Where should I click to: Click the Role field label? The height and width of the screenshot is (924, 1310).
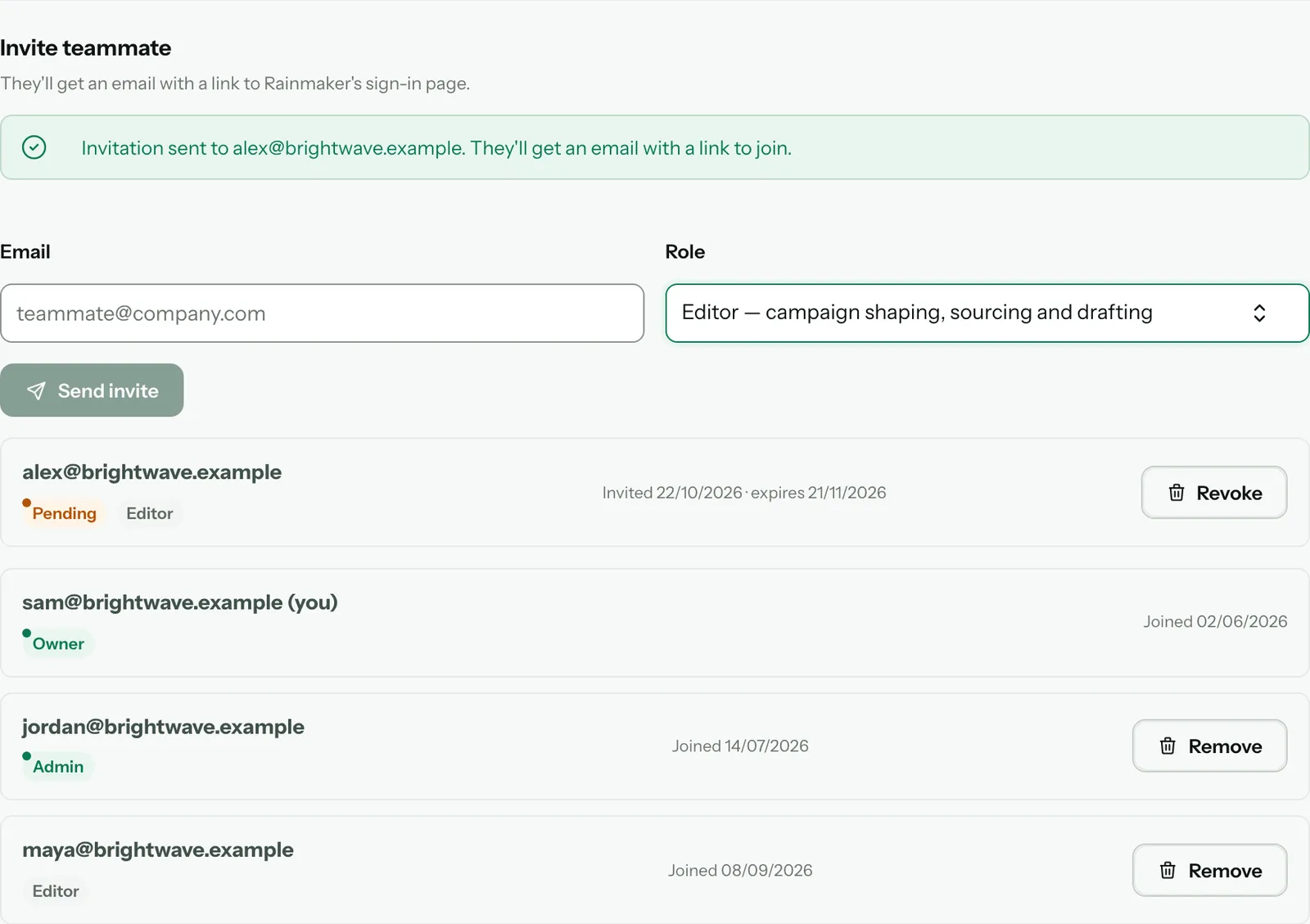coord(685,252)
